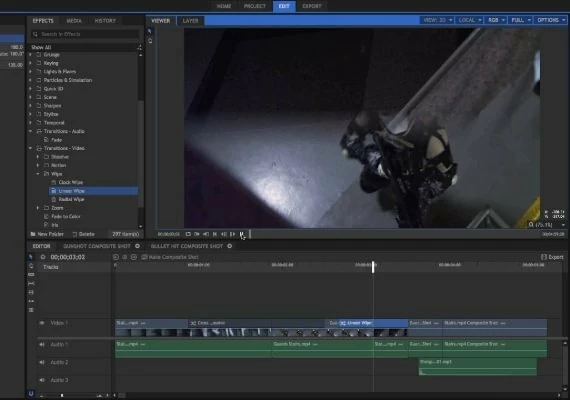Image resolution: width=570 pixels, height=400 pixels.
Task: Mute the Audio 3 track
Action: click(42, 380)
